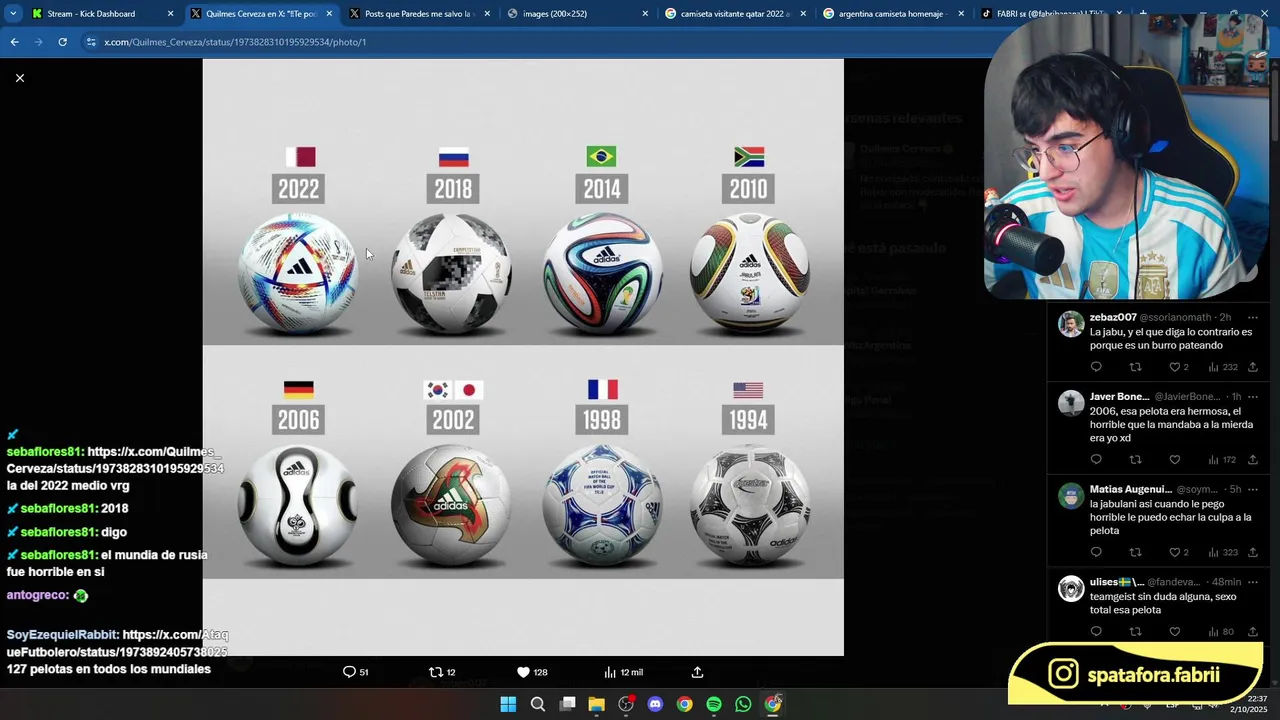The image size is (1280, 720).
Task: Open Matias Augenui's profile avatar
Action: pos(1071,495)
